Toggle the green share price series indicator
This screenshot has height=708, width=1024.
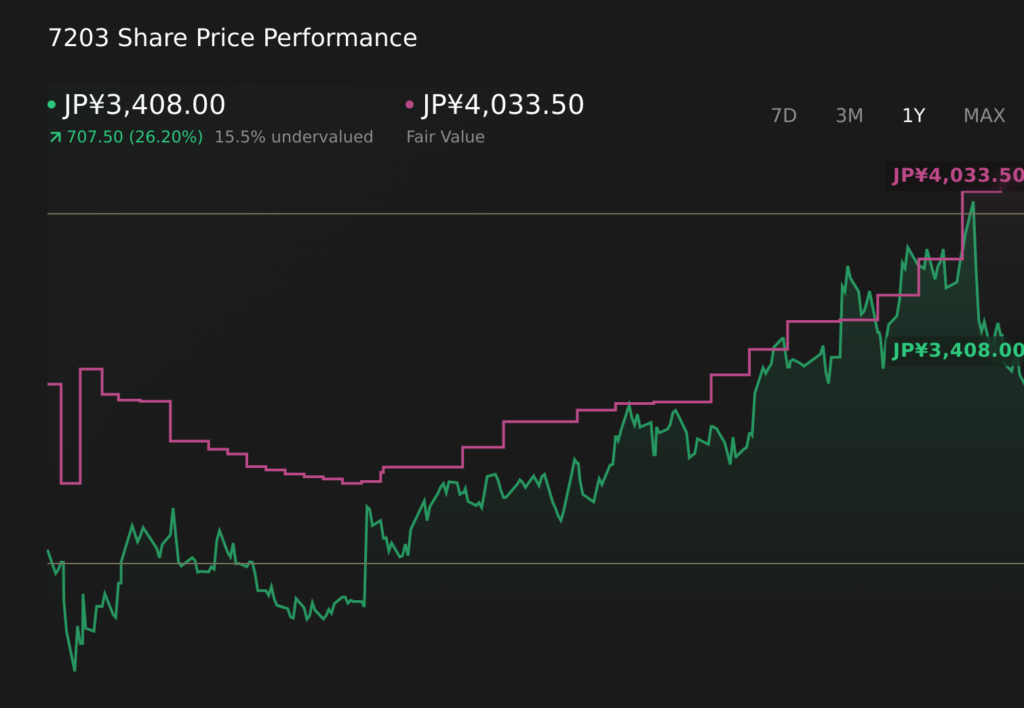pos(52,104)
